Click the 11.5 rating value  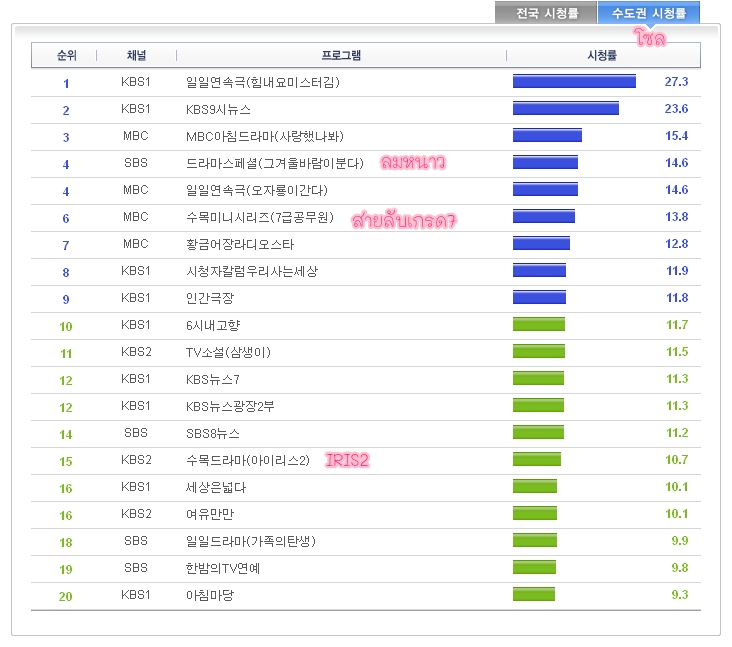point(677,352)
